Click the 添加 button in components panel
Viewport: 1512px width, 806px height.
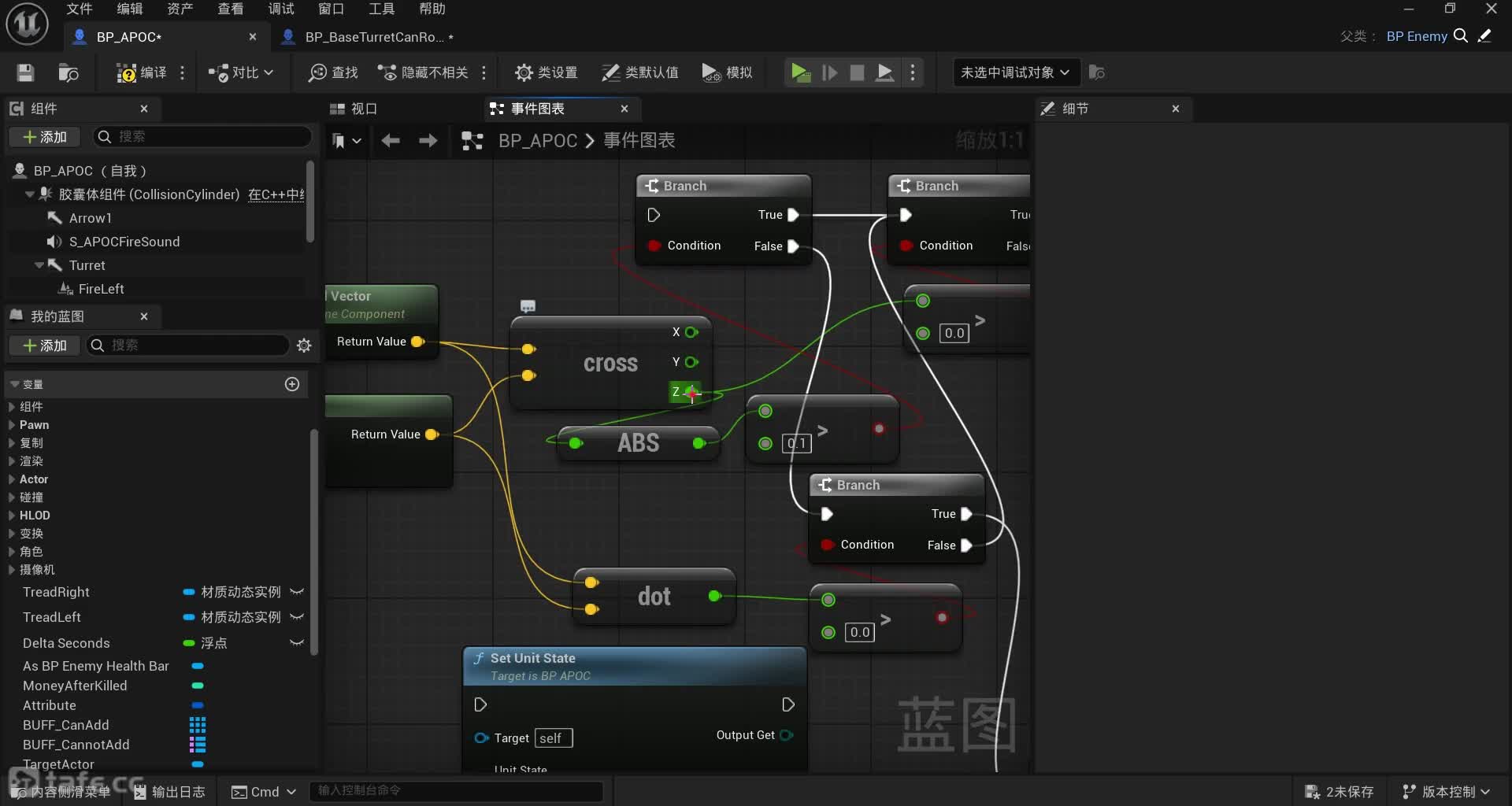(45, 137)
